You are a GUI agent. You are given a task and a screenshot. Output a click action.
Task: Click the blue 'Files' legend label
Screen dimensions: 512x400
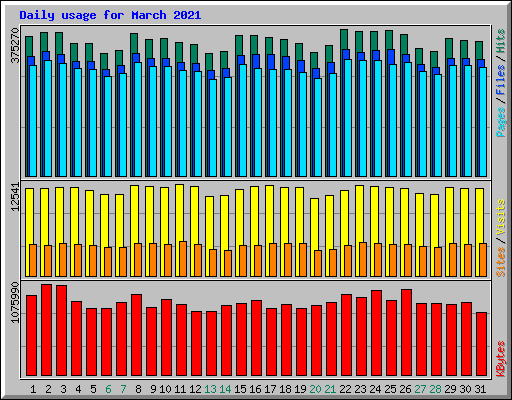pos(501,80)
